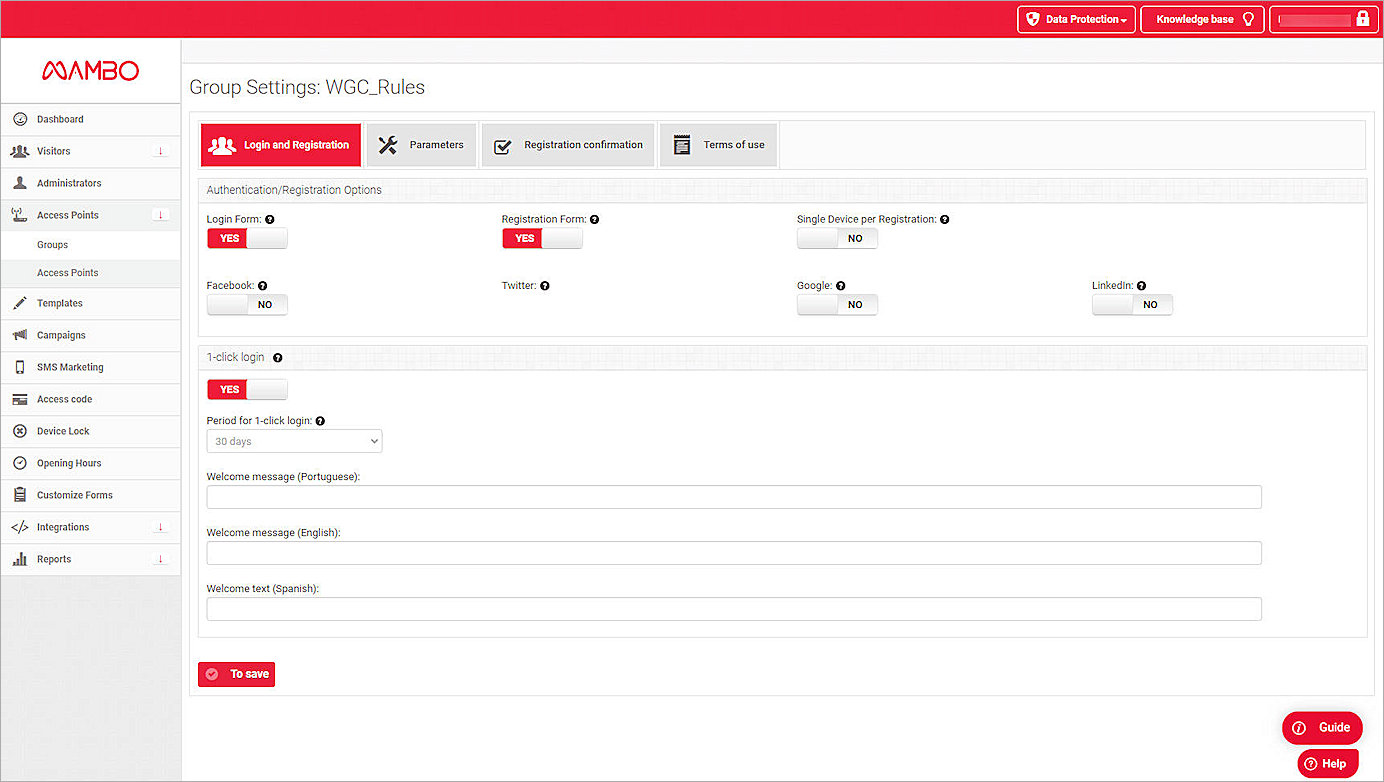The width and height of the screenshot is (1384, 782).
Task: Click the Dashboard icon in sidebar
Action: (20, 119)
